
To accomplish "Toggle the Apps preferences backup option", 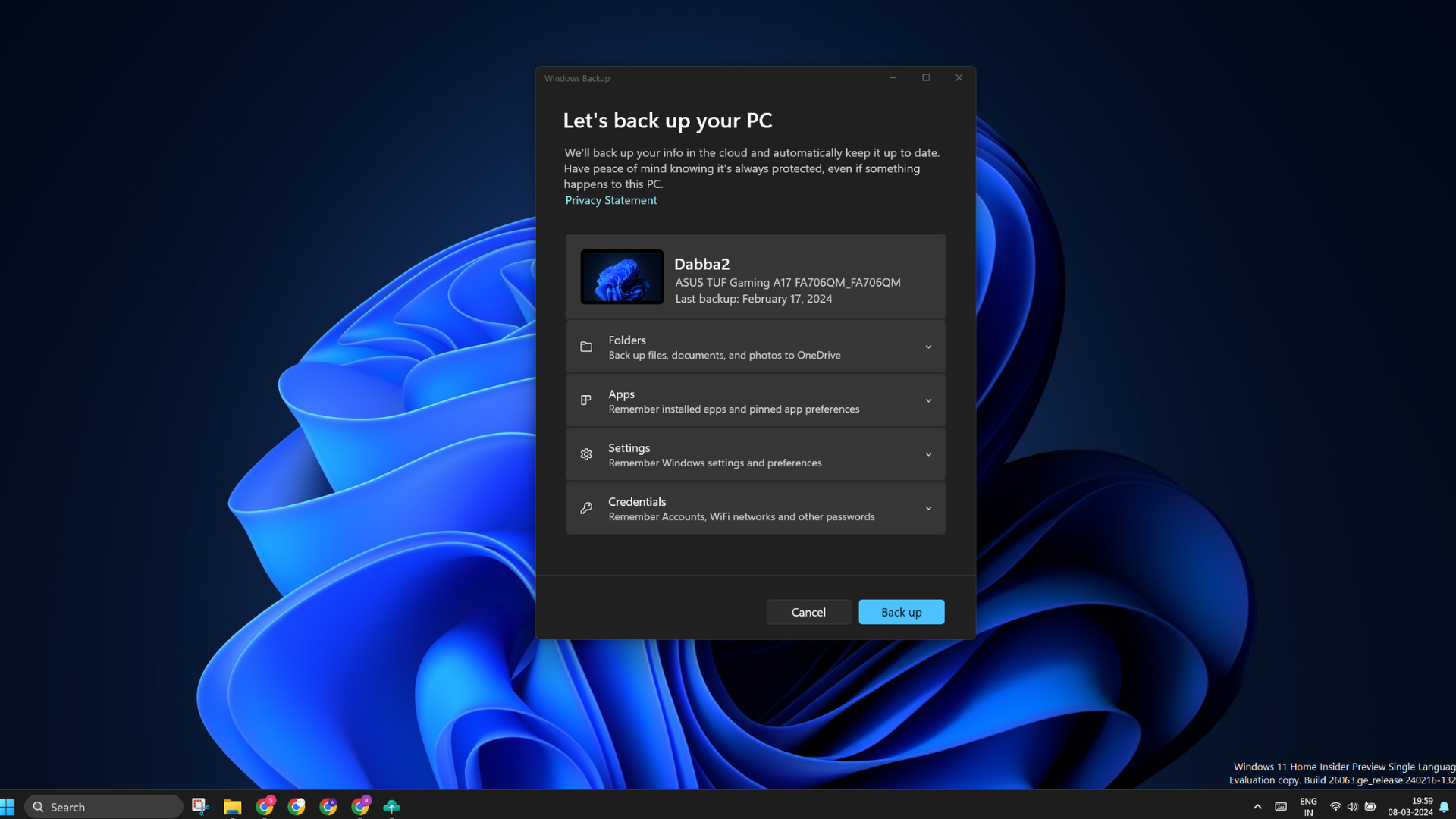I will pyautogui.click(x=928, y=400).
